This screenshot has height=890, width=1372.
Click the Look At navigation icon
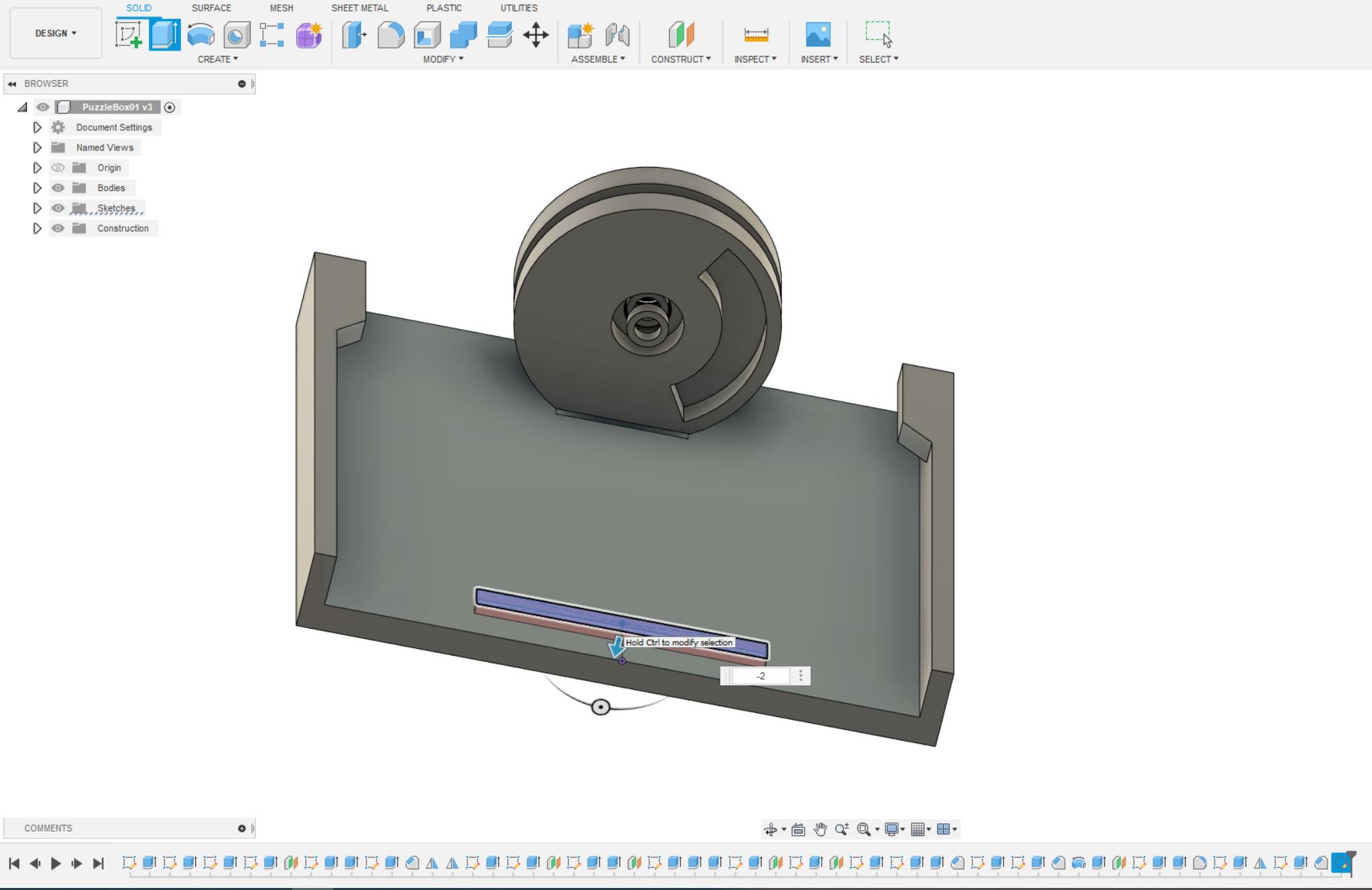click(798, 829)
